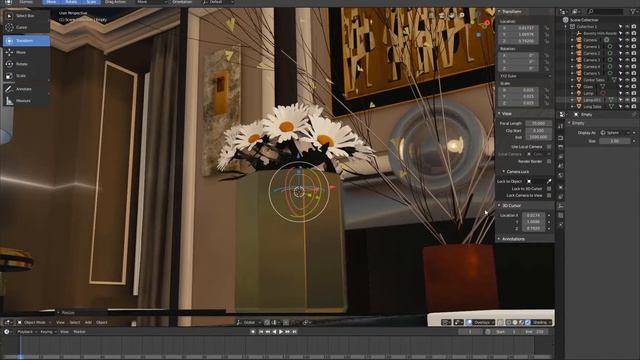The width and height of the screenshot is (640, 360).
Task: Click the Glass mesh icon in outliner
Action: [x=579, y=87]
